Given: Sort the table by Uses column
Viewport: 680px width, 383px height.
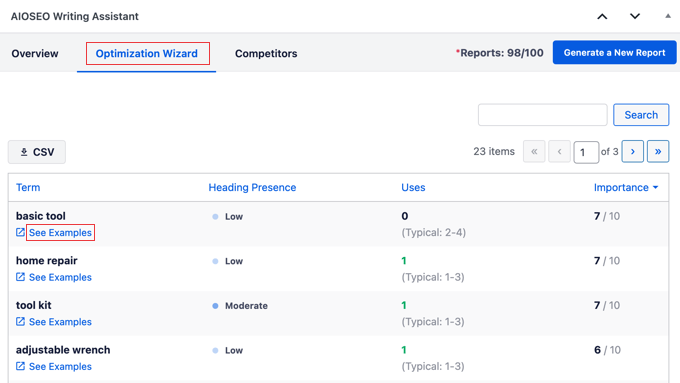Looking at the screenshot, I should point(413,187).
